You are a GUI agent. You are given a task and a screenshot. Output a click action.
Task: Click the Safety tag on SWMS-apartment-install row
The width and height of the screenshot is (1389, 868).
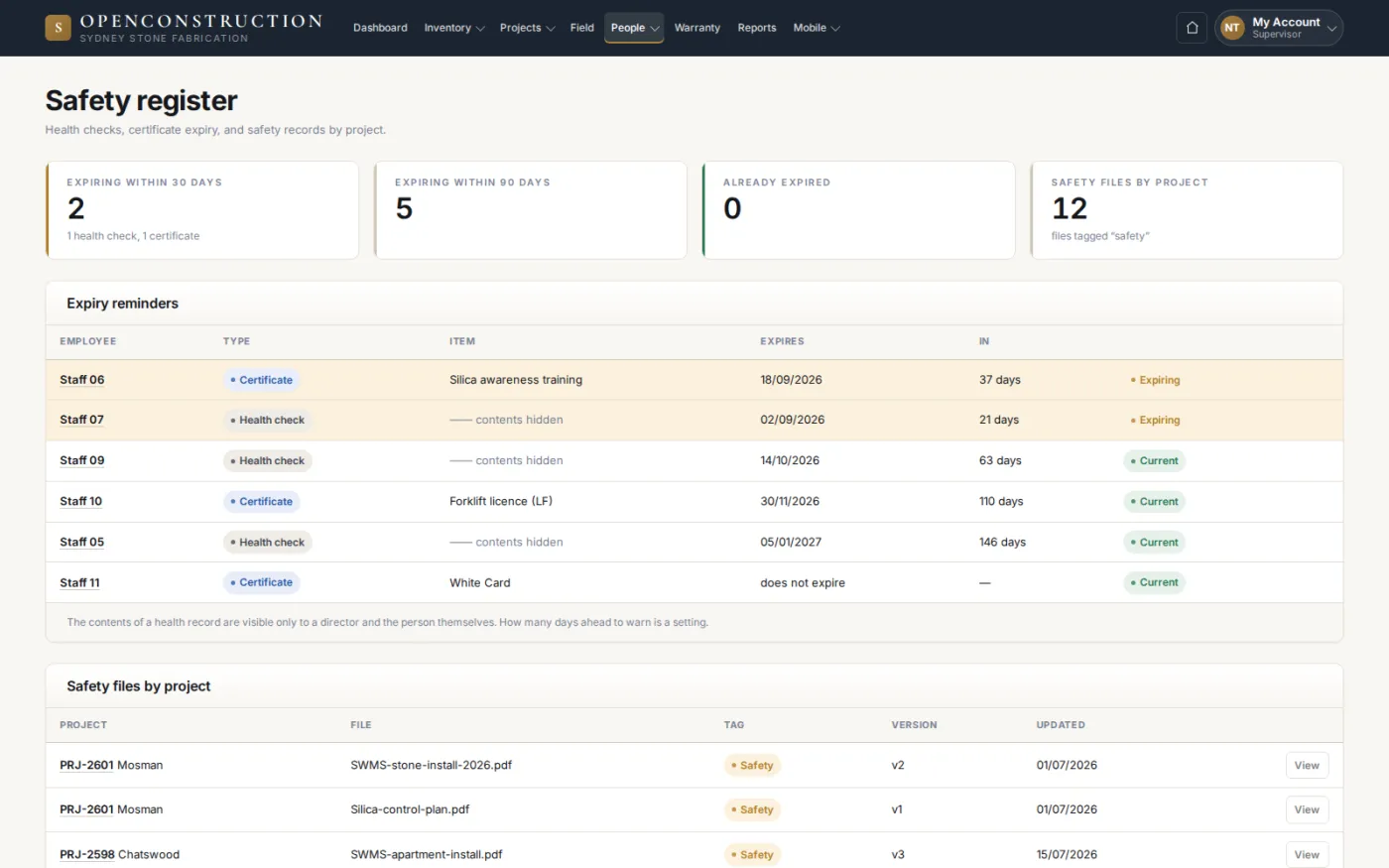click(753, 854)
